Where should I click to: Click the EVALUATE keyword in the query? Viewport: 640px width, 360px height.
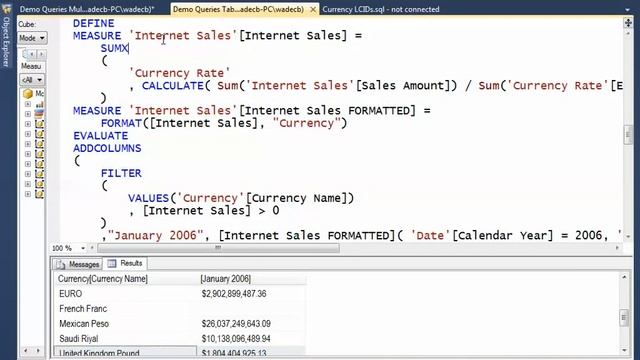click(101, 136)
